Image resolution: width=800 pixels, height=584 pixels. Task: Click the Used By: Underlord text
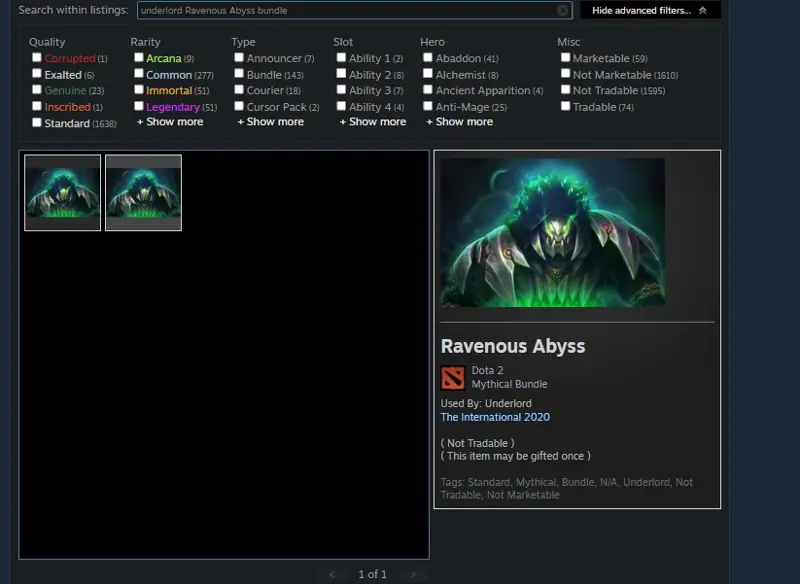[486, 403]
